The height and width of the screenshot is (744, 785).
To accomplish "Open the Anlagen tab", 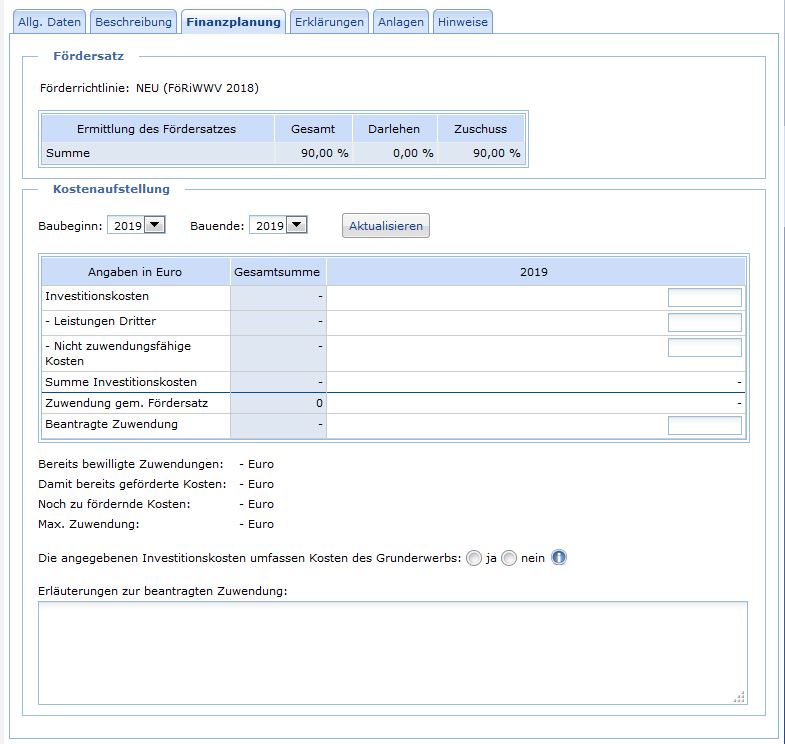I will (401, 22).
